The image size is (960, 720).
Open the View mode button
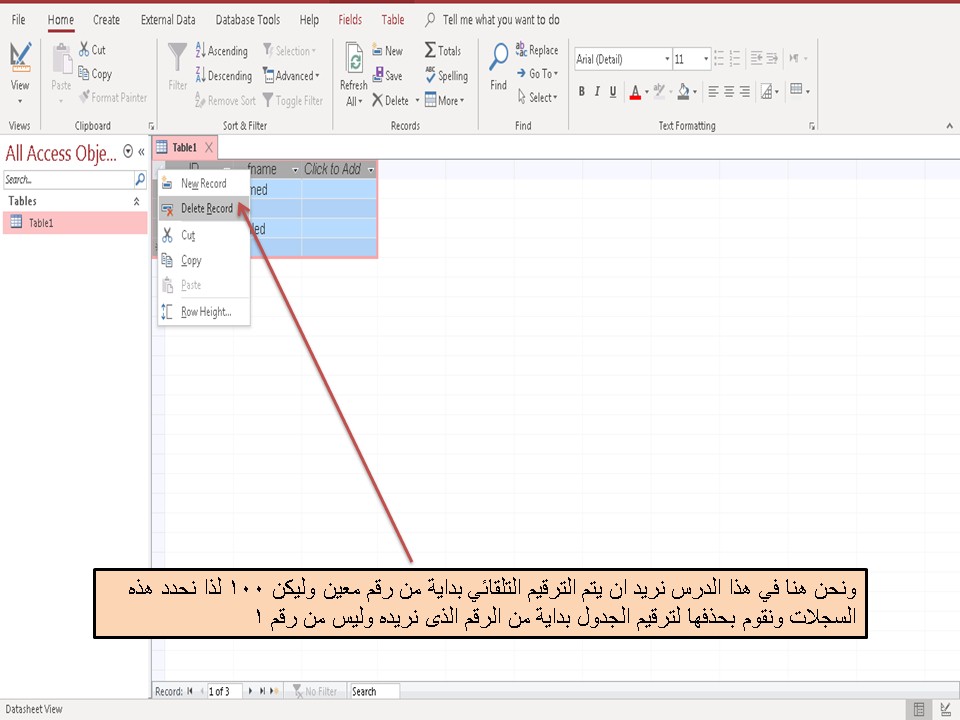pyautogui.click(x=20, y=72)
